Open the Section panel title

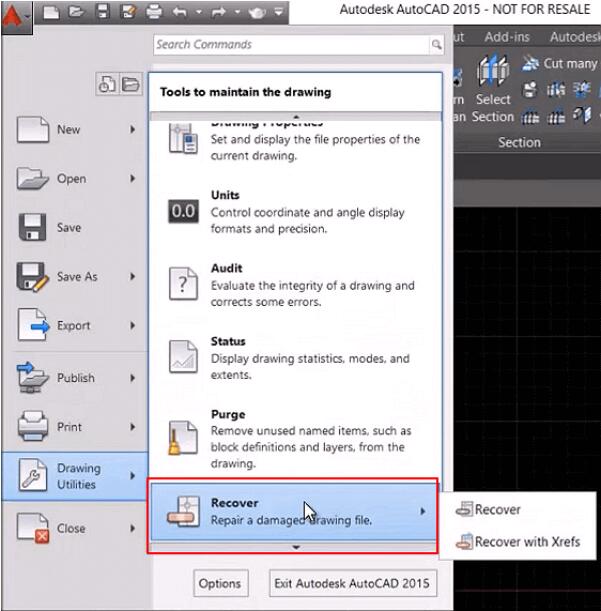pyautogui.click(x=519, y=142)
